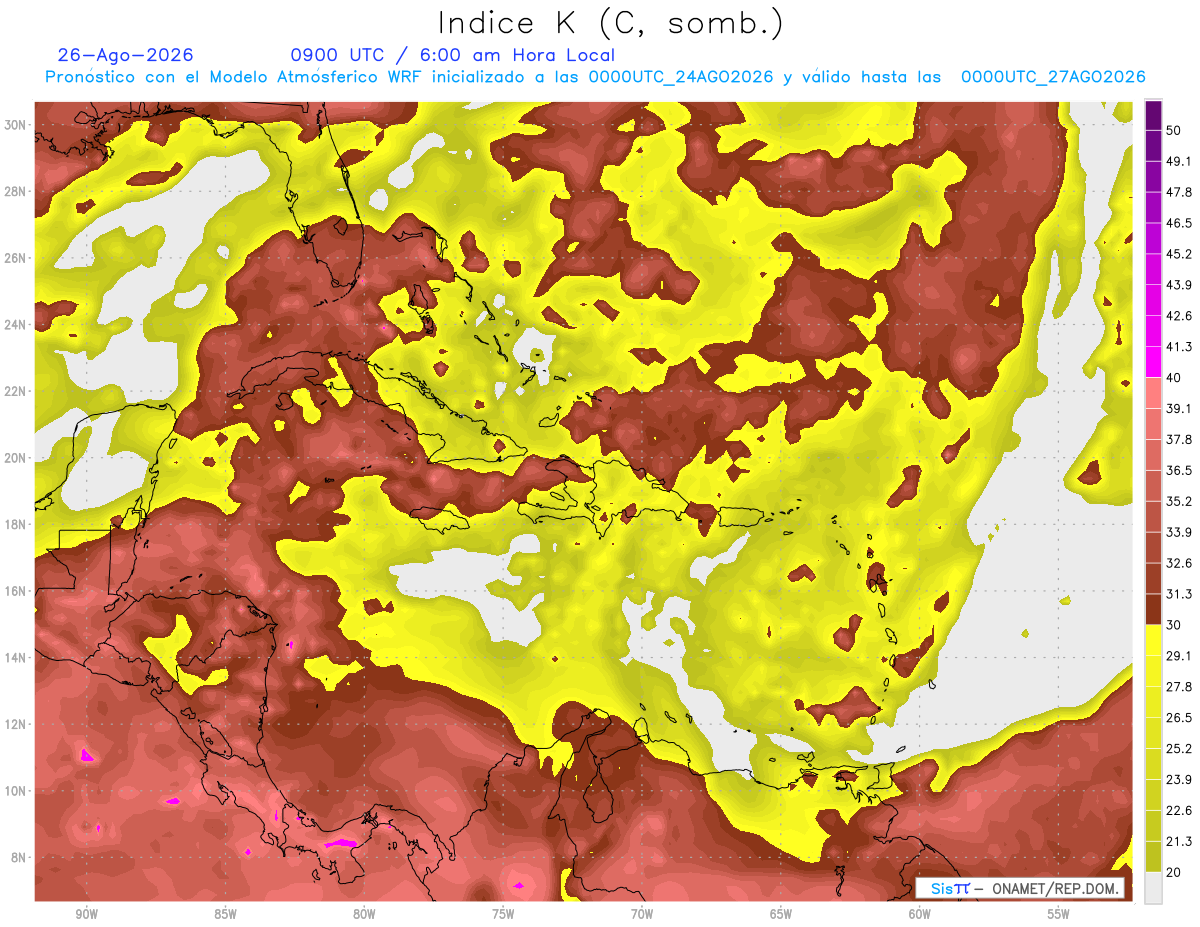Click the latitude axis label '18N'
1200x927 pixels.
pos(17,525)
